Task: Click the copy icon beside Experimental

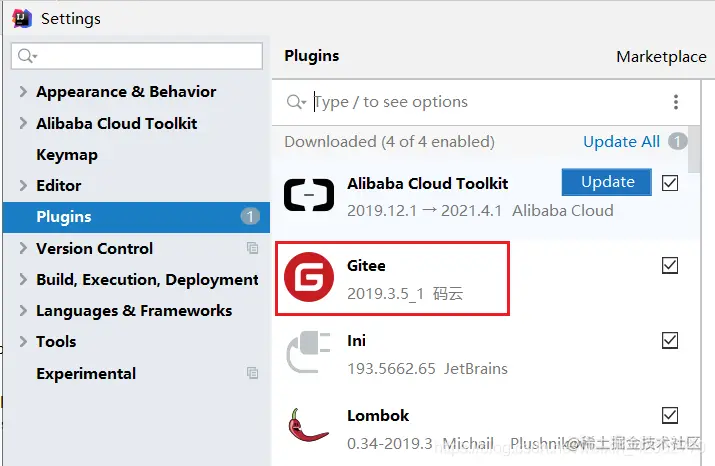Action: click(x=253, y=373)
